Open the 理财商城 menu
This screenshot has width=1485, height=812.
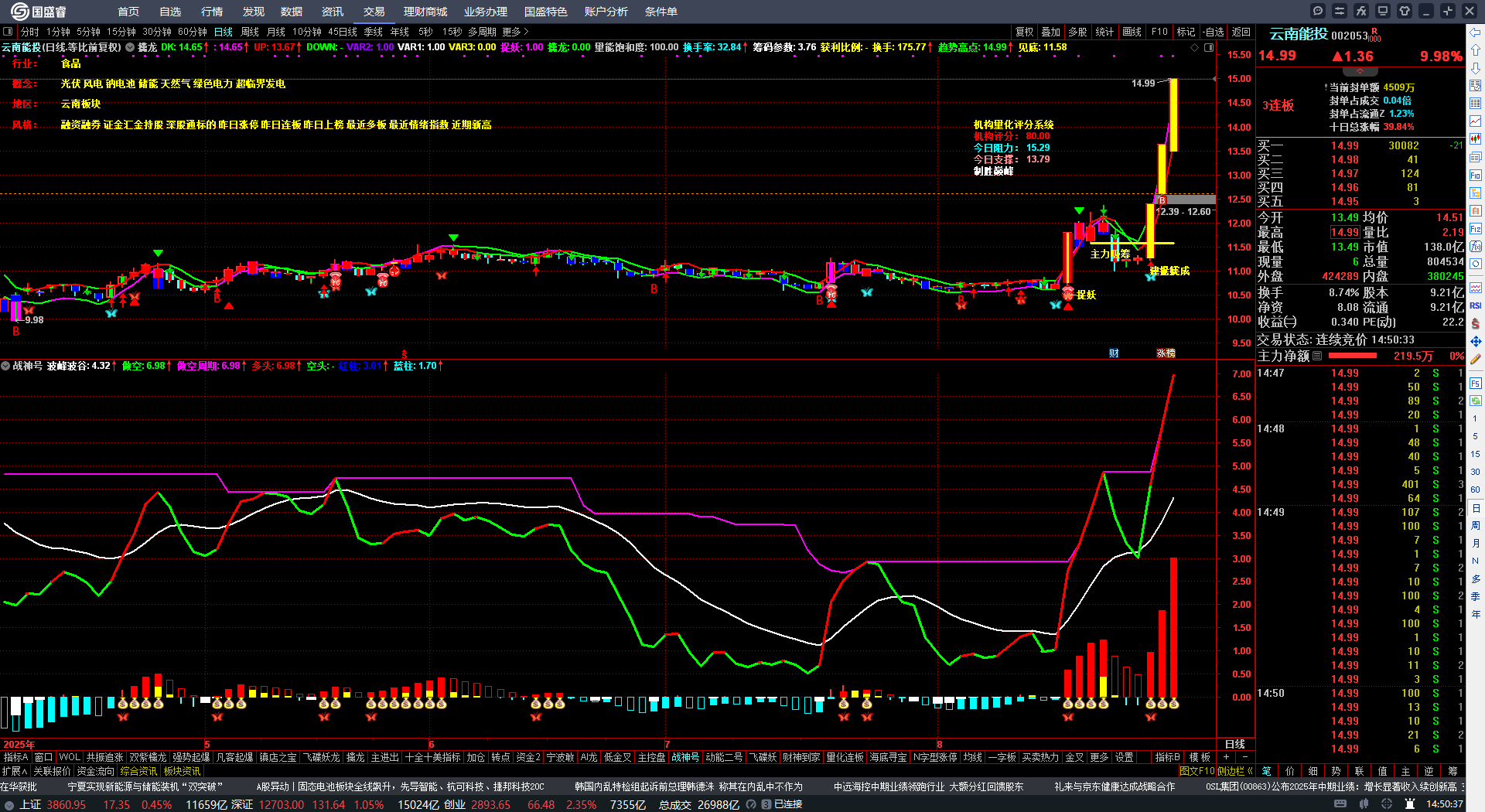(425, 12)
